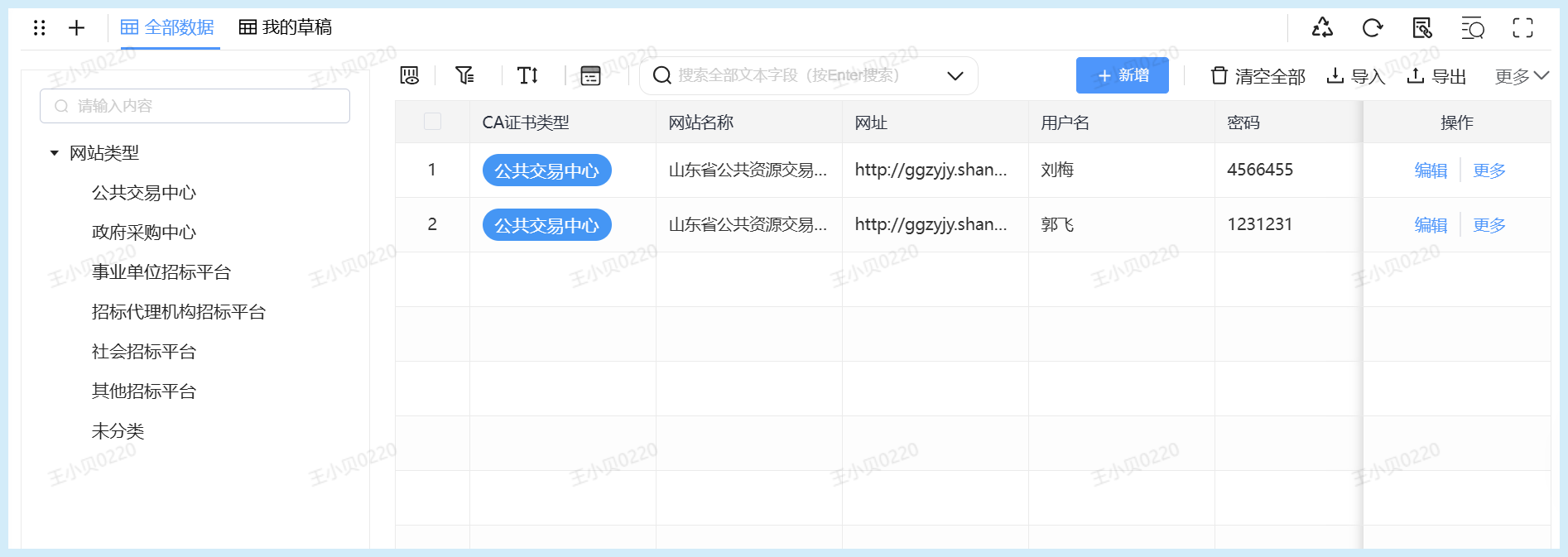The width and height of the screenshot is (1568, 557).
Task: Click the 导入 button
Action: pyautogui.click(x=1355, y=76)
